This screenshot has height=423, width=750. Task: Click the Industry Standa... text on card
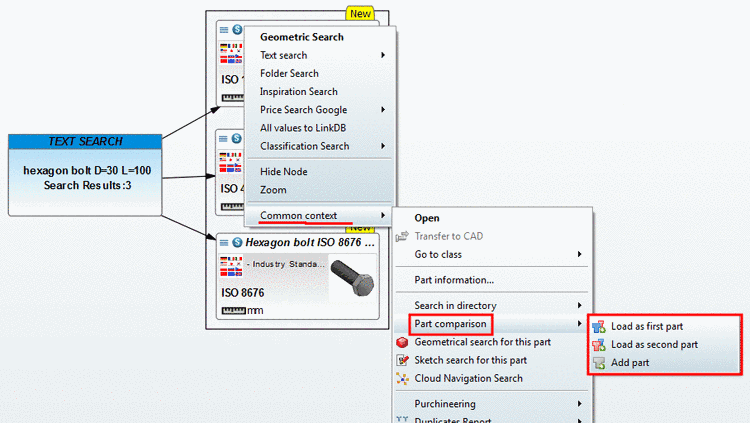[x=286, y=264]
